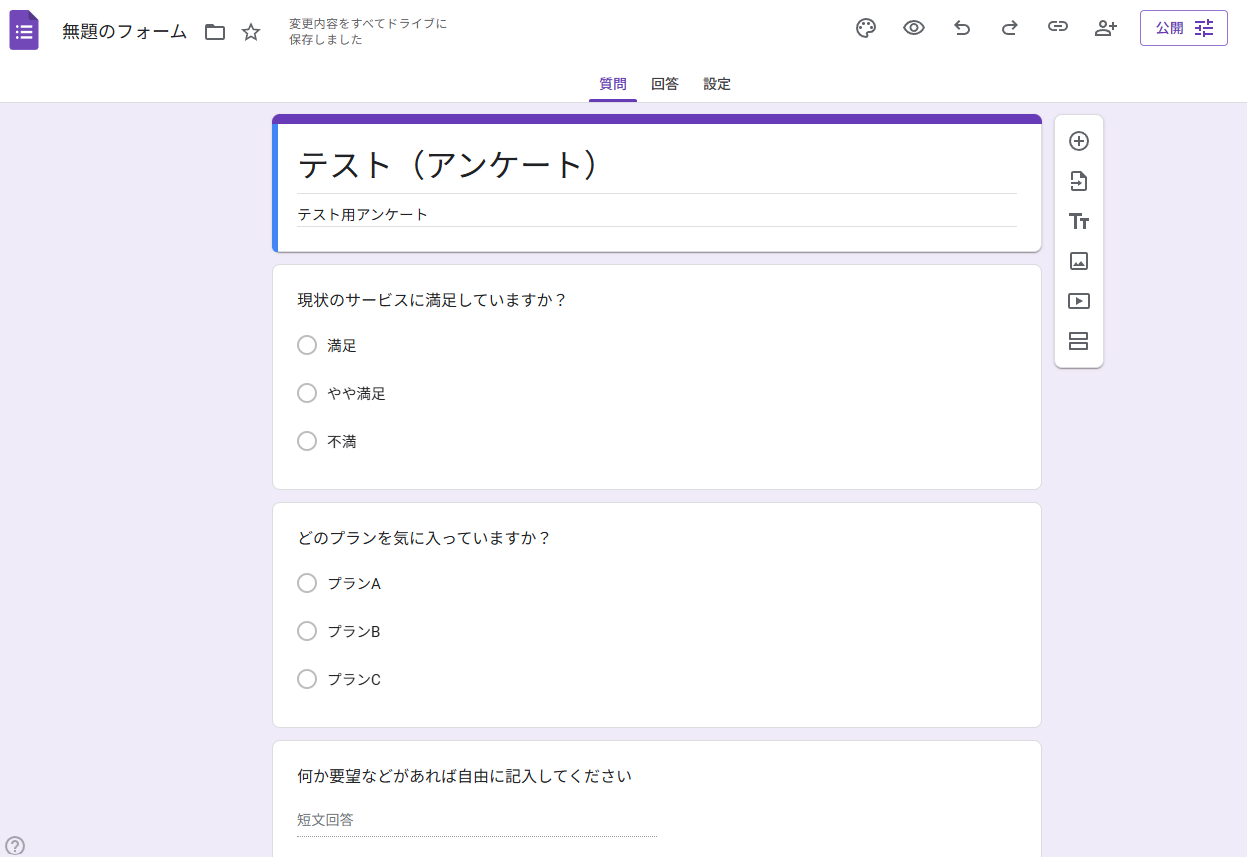Add a question with the plus circle icon
This screenshot has height=857, width=1247.
[1078, 141]
